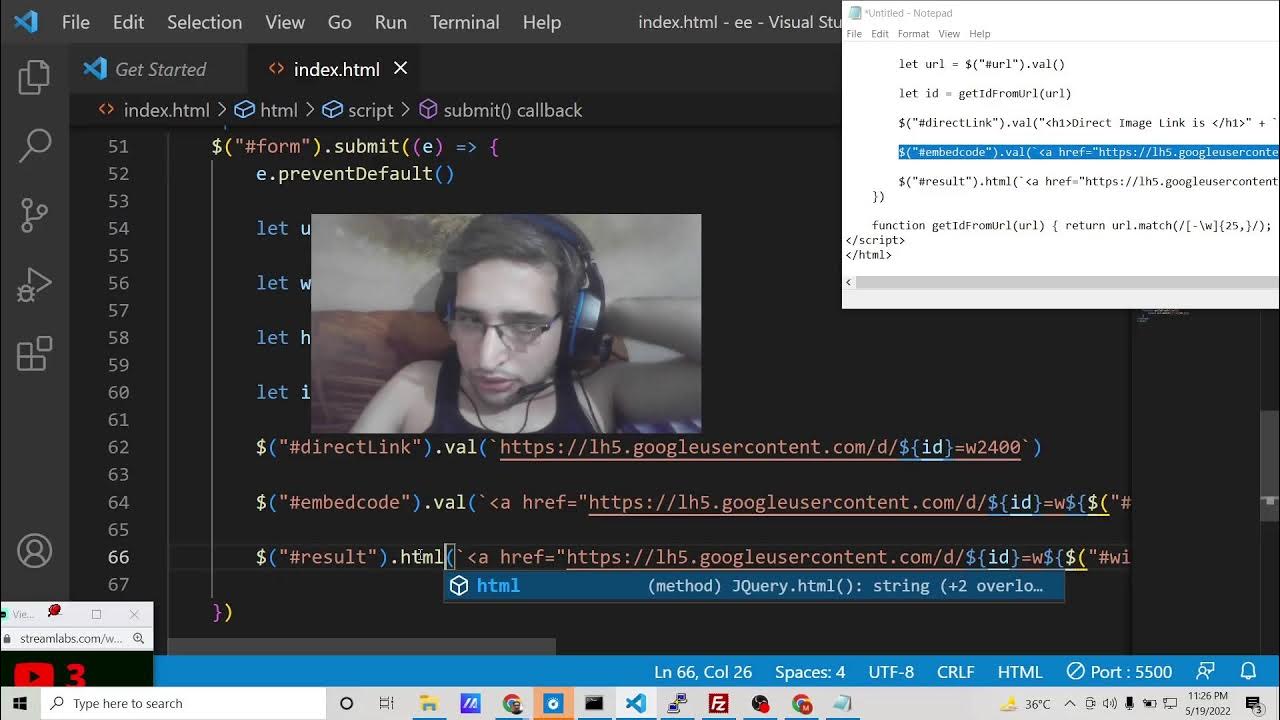Open the Explorer panel in activity bar
Image resolution: width=1280 pixels, height=720 pixels.
tap(34, 77)
